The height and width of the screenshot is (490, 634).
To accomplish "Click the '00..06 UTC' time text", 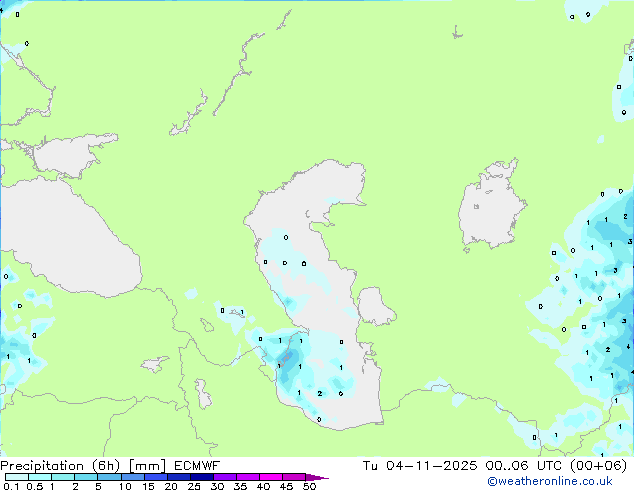I will tap(526, 466).
